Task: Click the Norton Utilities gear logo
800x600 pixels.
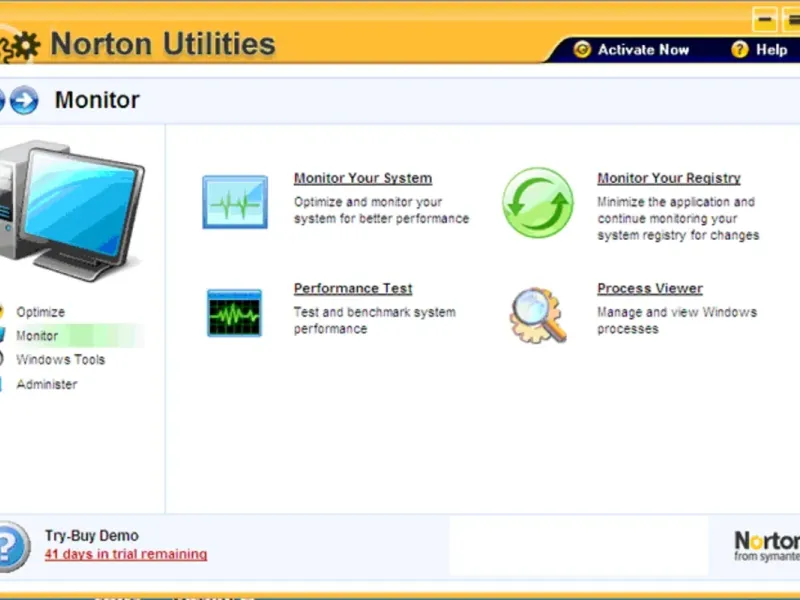Action: coord(20,46)
